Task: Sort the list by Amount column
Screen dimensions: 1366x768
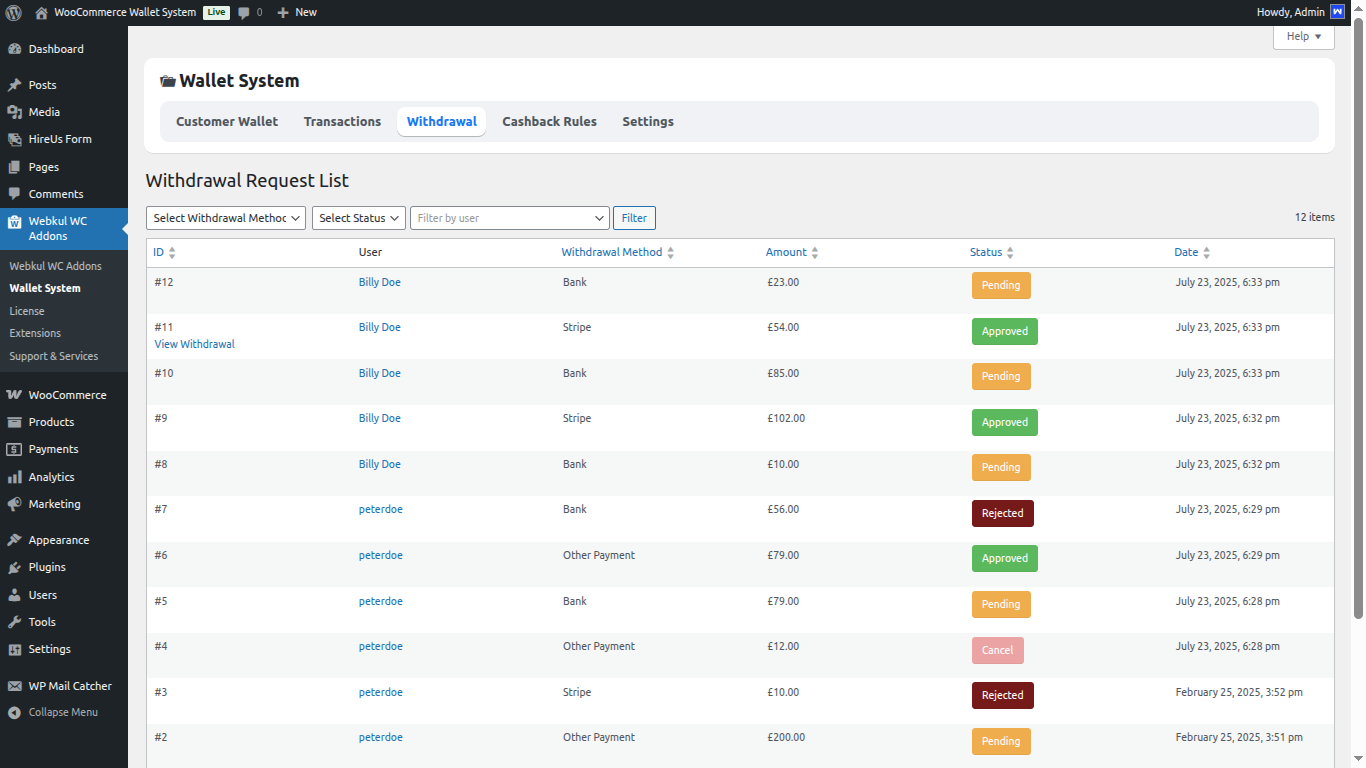Action: pos(792,252)
